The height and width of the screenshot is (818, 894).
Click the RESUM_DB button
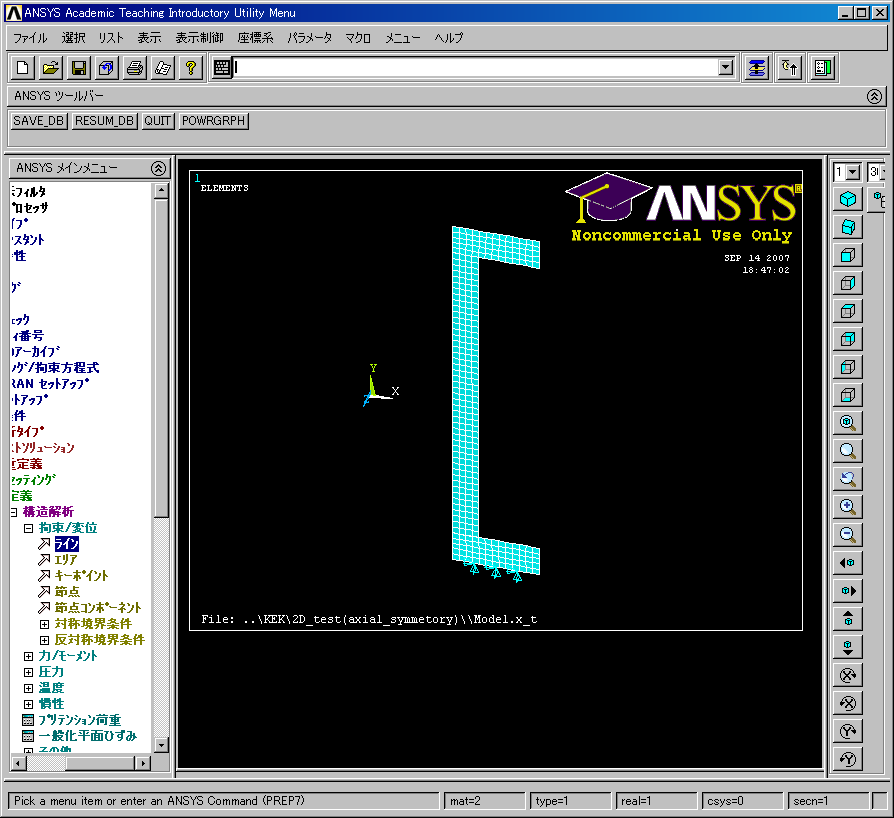(104, 121)
